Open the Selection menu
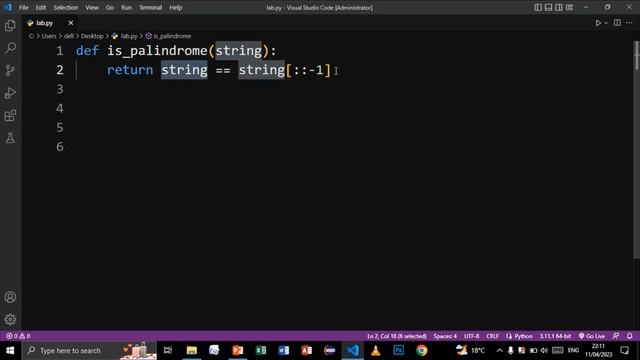This screenshot has height=360, width=640. click(65, 7)
